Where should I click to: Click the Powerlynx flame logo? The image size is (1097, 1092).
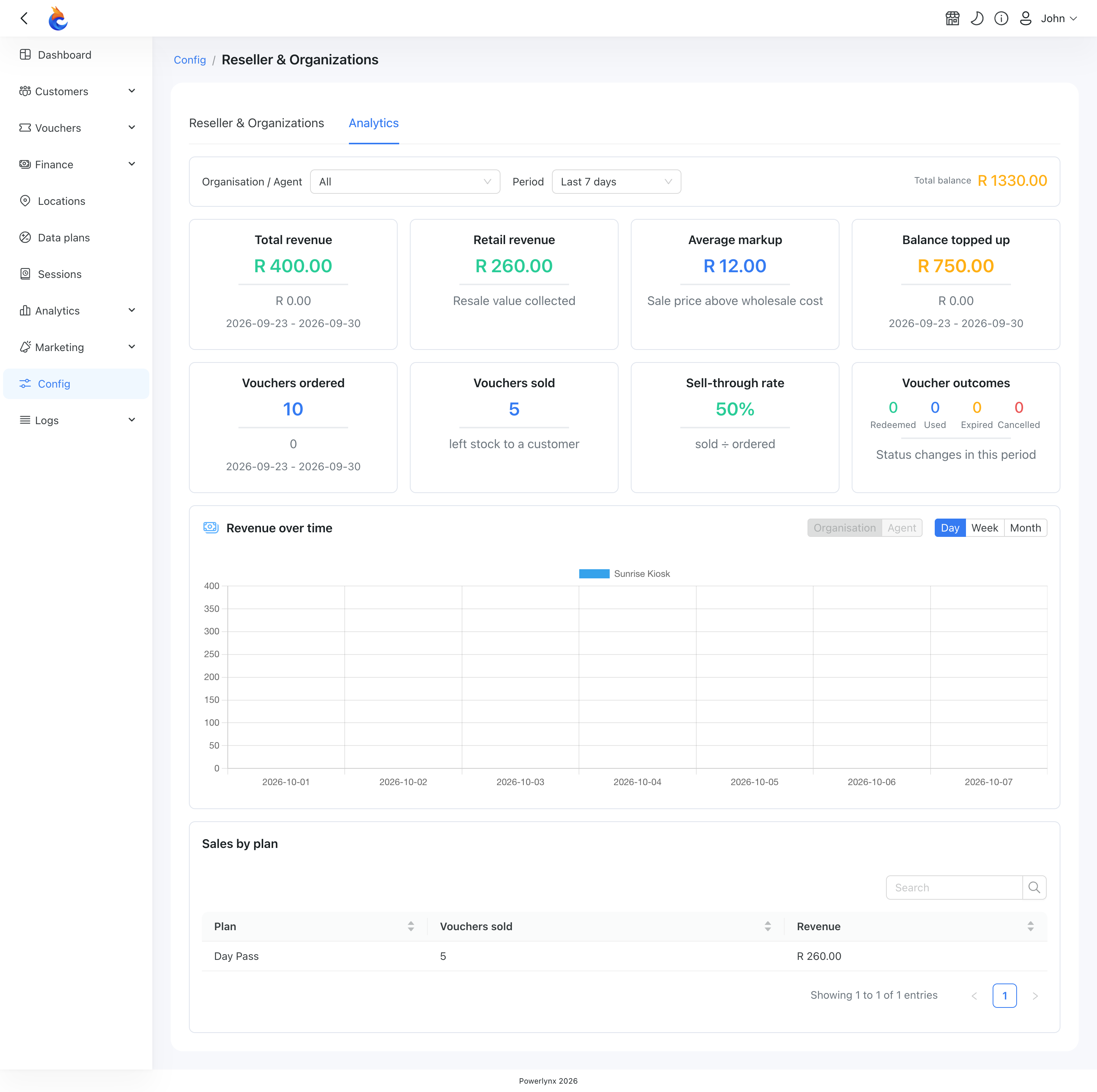(58, 19)
